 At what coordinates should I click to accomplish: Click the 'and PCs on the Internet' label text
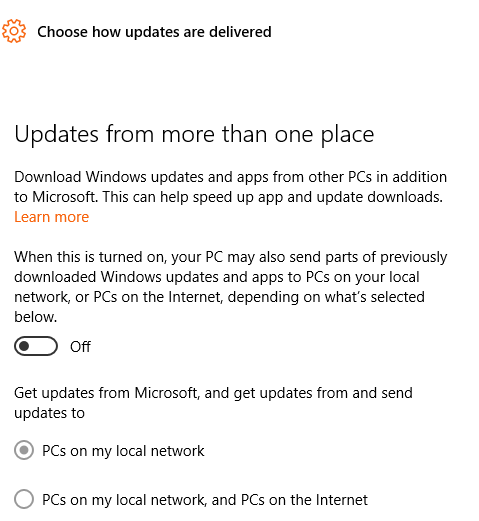click(290, 500)
